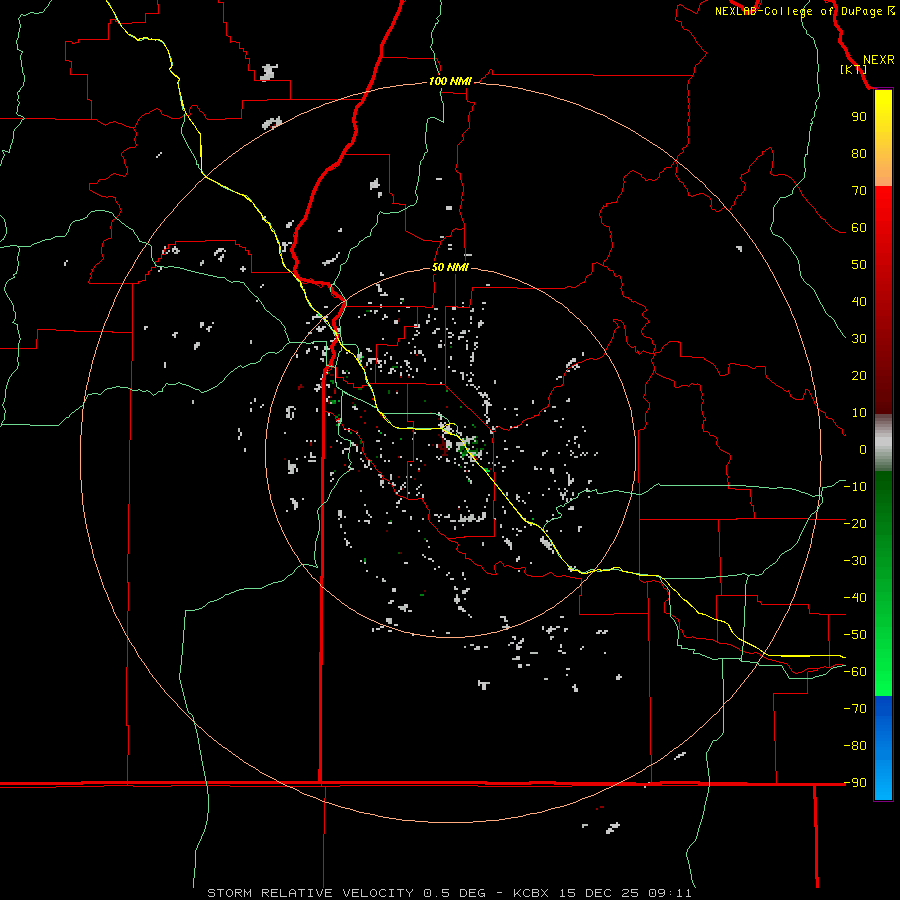Screen dimensions: 900x900
Task: Click the positive 80 scale value
Action: tap(859, 153)
